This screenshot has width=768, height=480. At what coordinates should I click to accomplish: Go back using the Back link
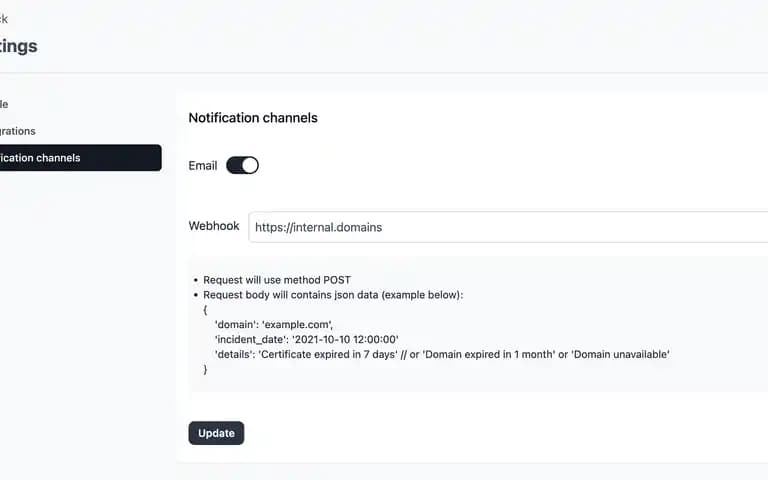pyautogui.click(x=4, y=19)
